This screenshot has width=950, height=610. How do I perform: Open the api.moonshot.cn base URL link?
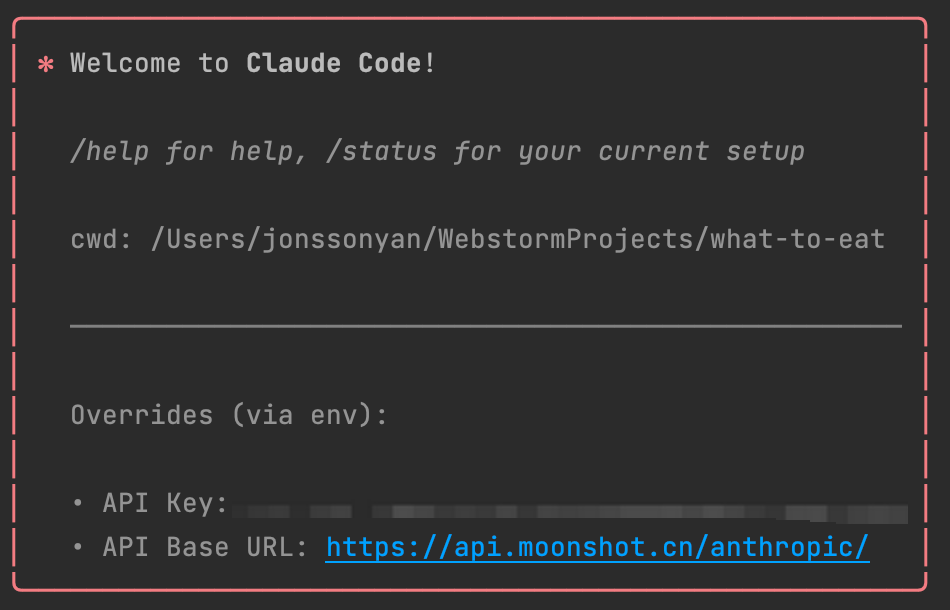pyautogui.click(x=597, y=548)
